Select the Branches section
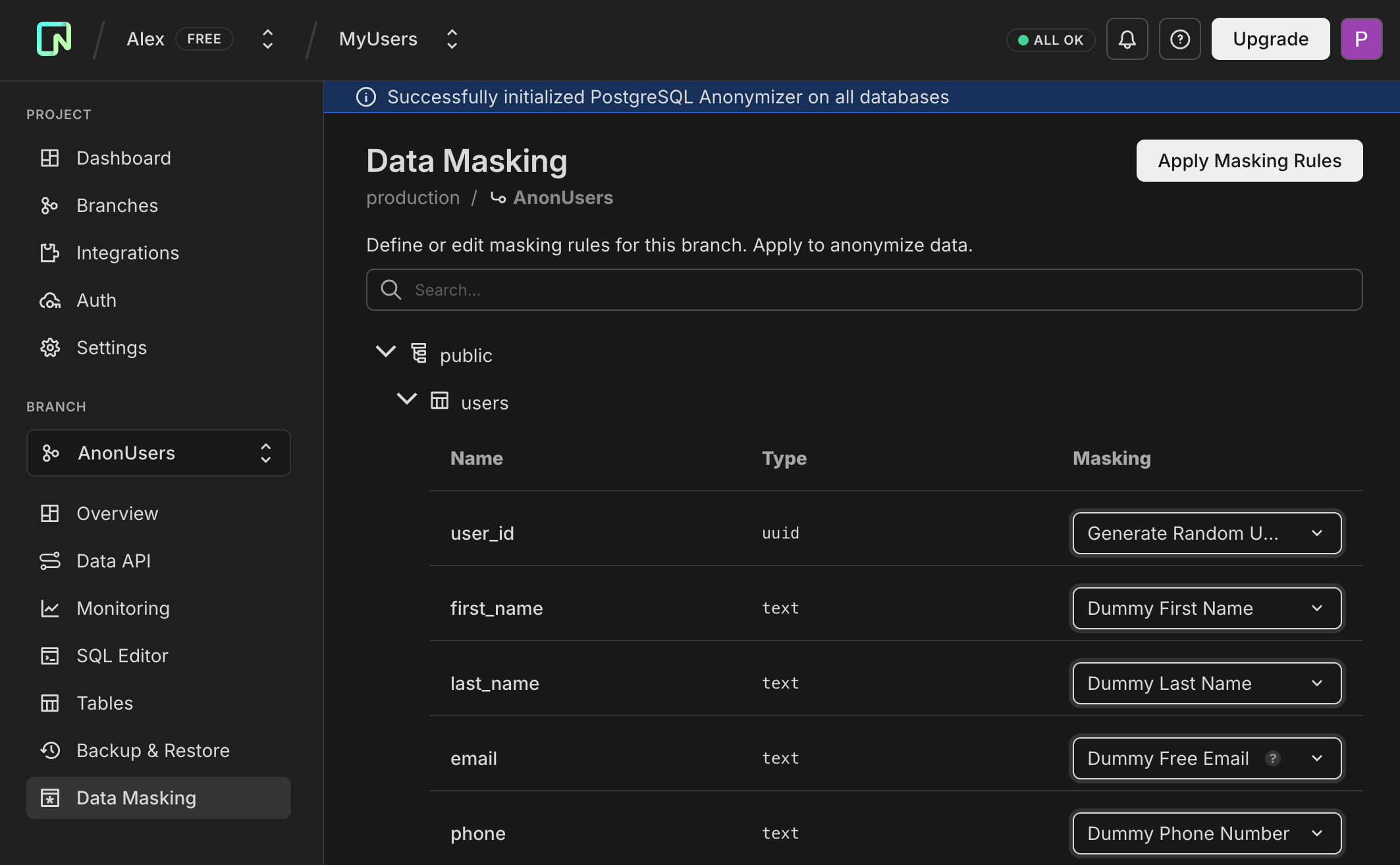 [x=117, y=205]
